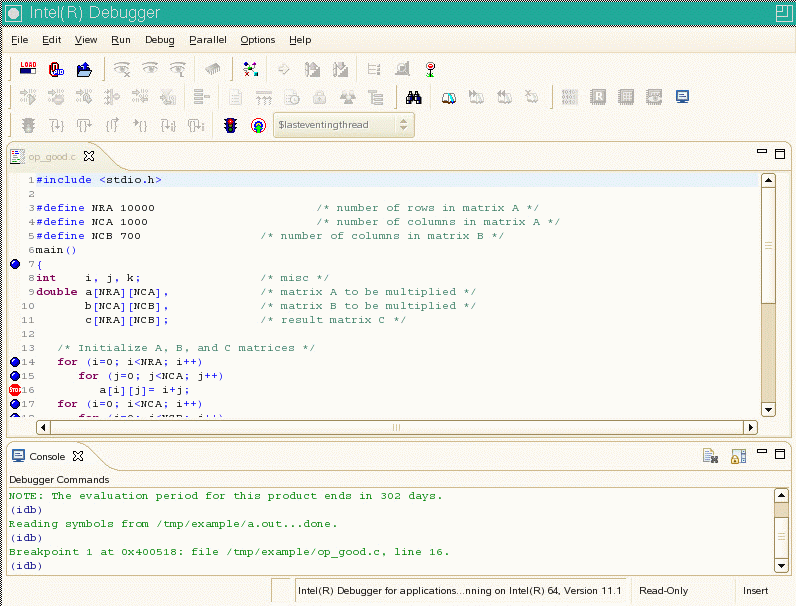Click the source editor vertical scrollbar thumb
796x606 pixels.
point(769,246)
